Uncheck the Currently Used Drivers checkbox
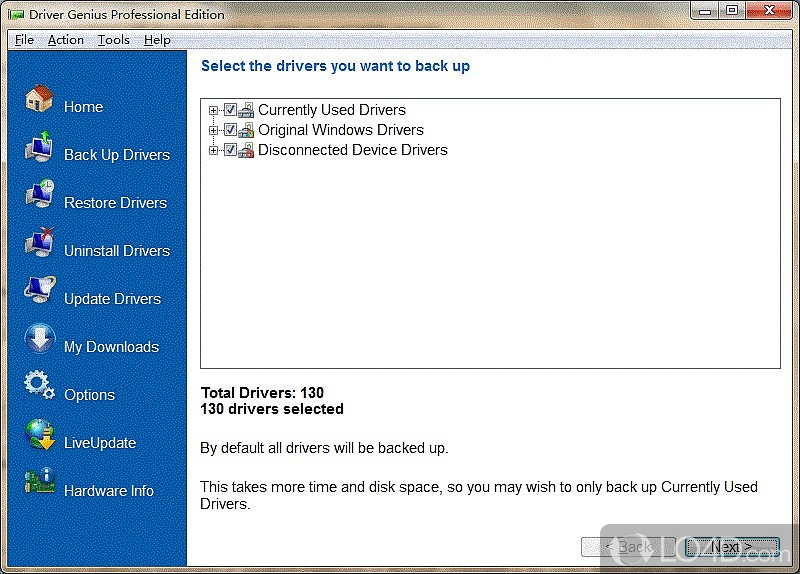 [230, 110]
